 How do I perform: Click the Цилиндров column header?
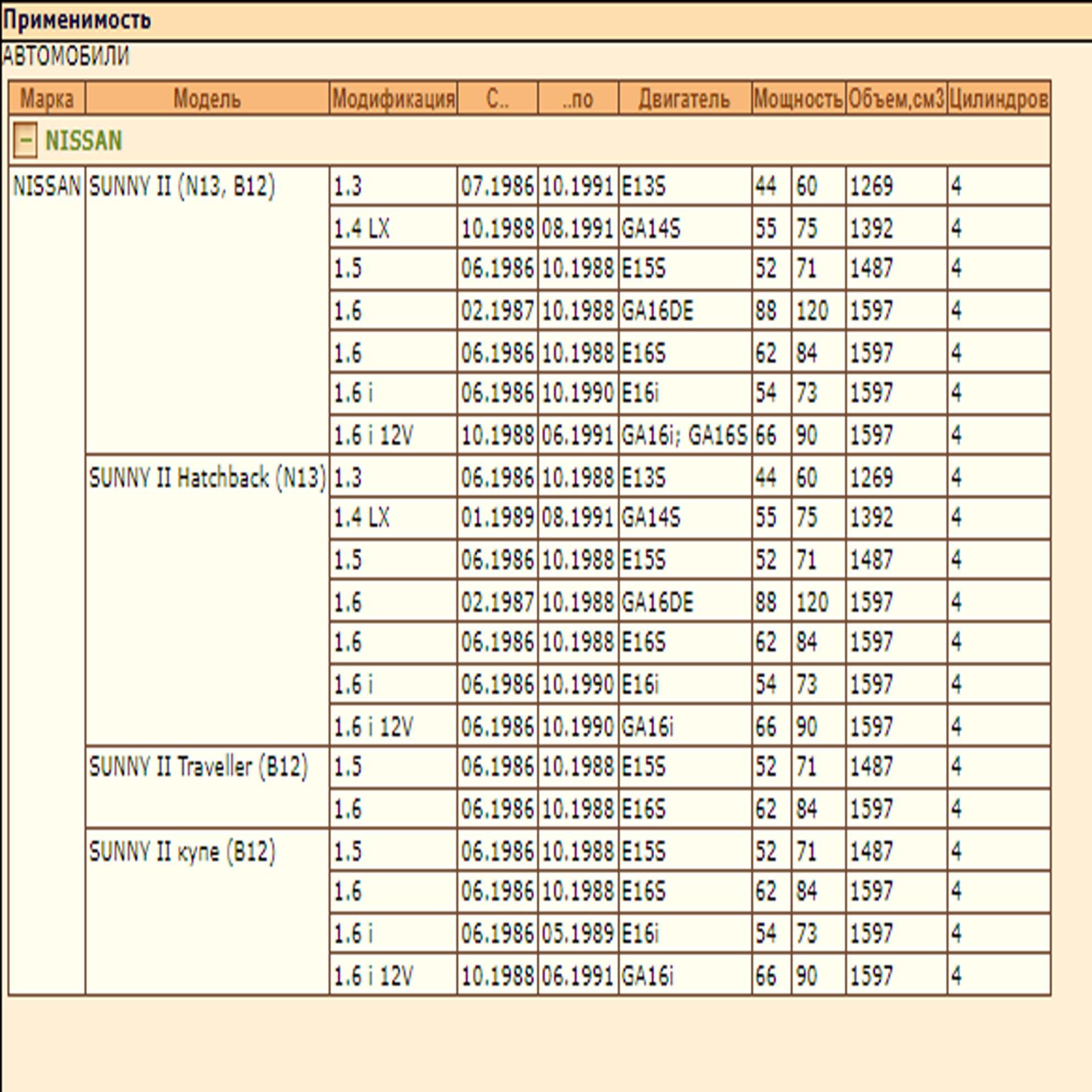pos(998,99)
